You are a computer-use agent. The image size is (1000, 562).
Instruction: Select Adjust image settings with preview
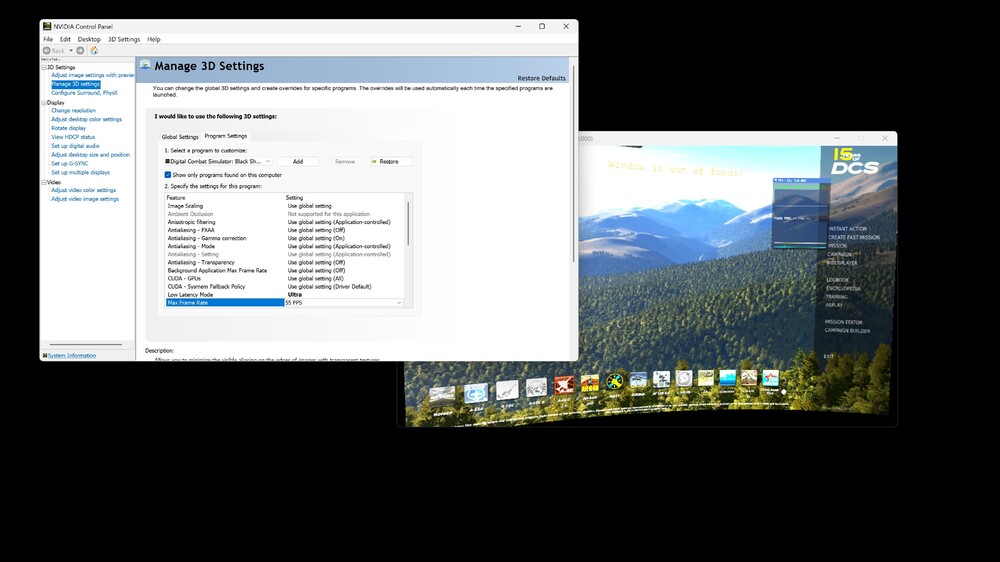[x=93, y=75]
